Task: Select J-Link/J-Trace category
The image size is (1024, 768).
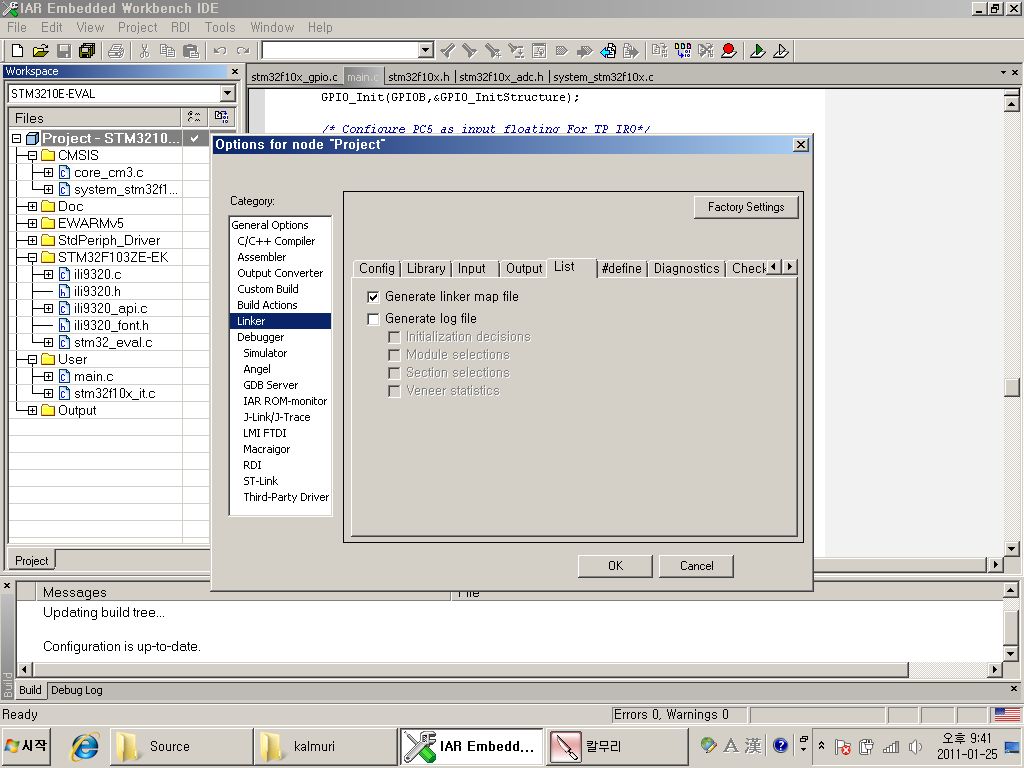Action: tap(277, 417)
